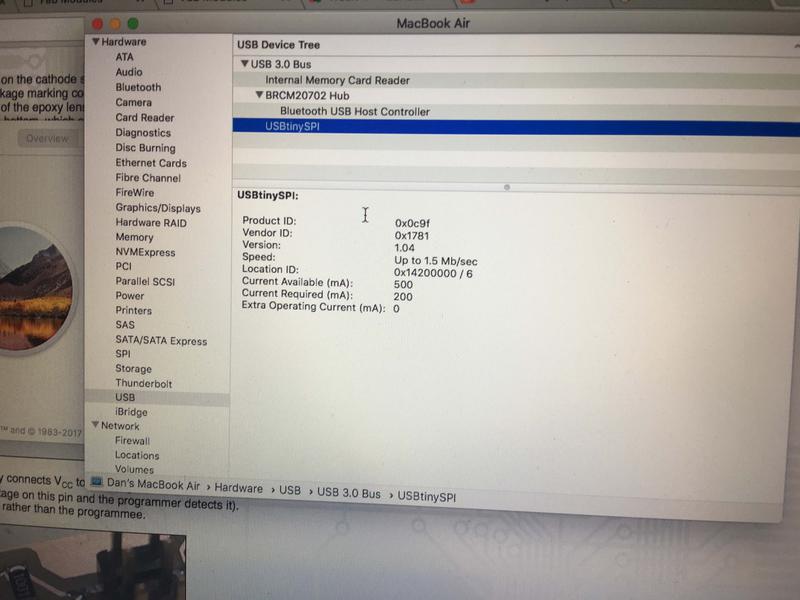
Task: Click Current Available value 500
Action: pyautogui.click(x=403, y=285)
